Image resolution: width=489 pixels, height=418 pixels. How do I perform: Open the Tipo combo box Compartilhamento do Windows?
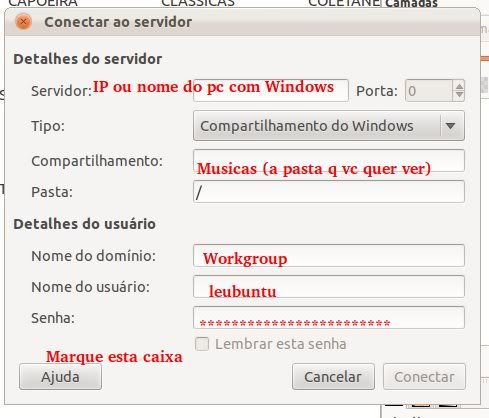tap(329, 126)
